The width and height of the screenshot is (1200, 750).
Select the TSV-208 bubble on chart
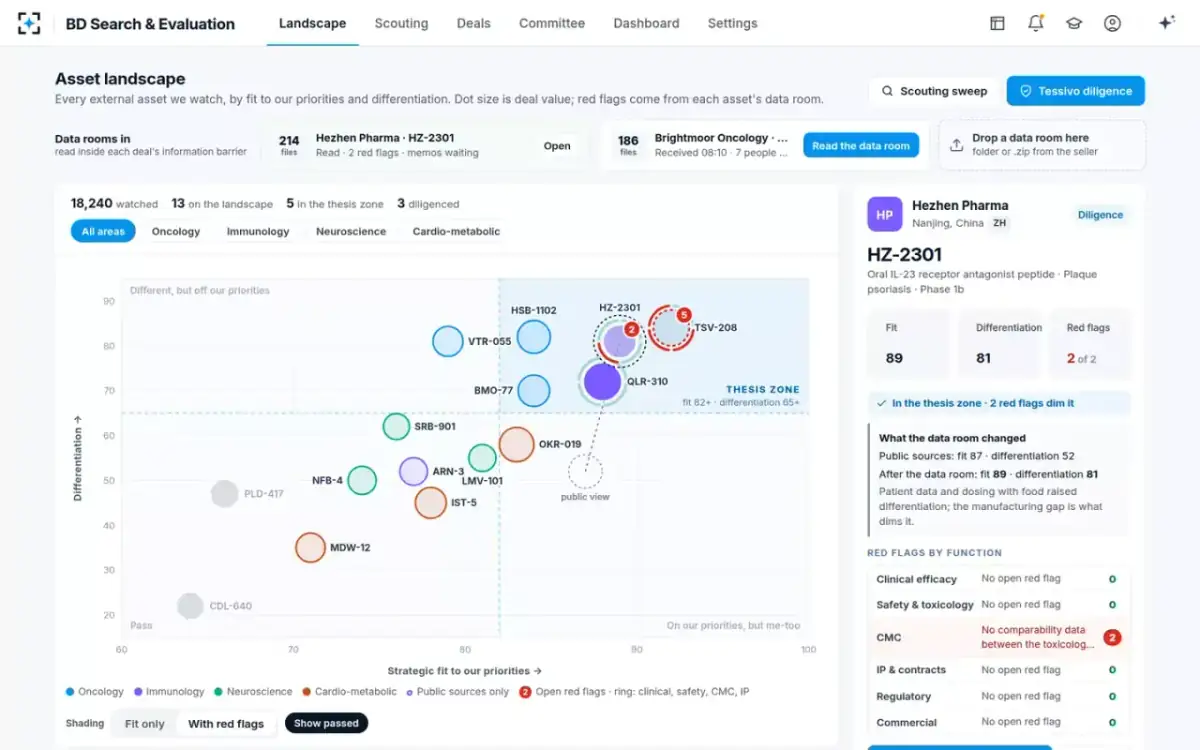(669, 327)
